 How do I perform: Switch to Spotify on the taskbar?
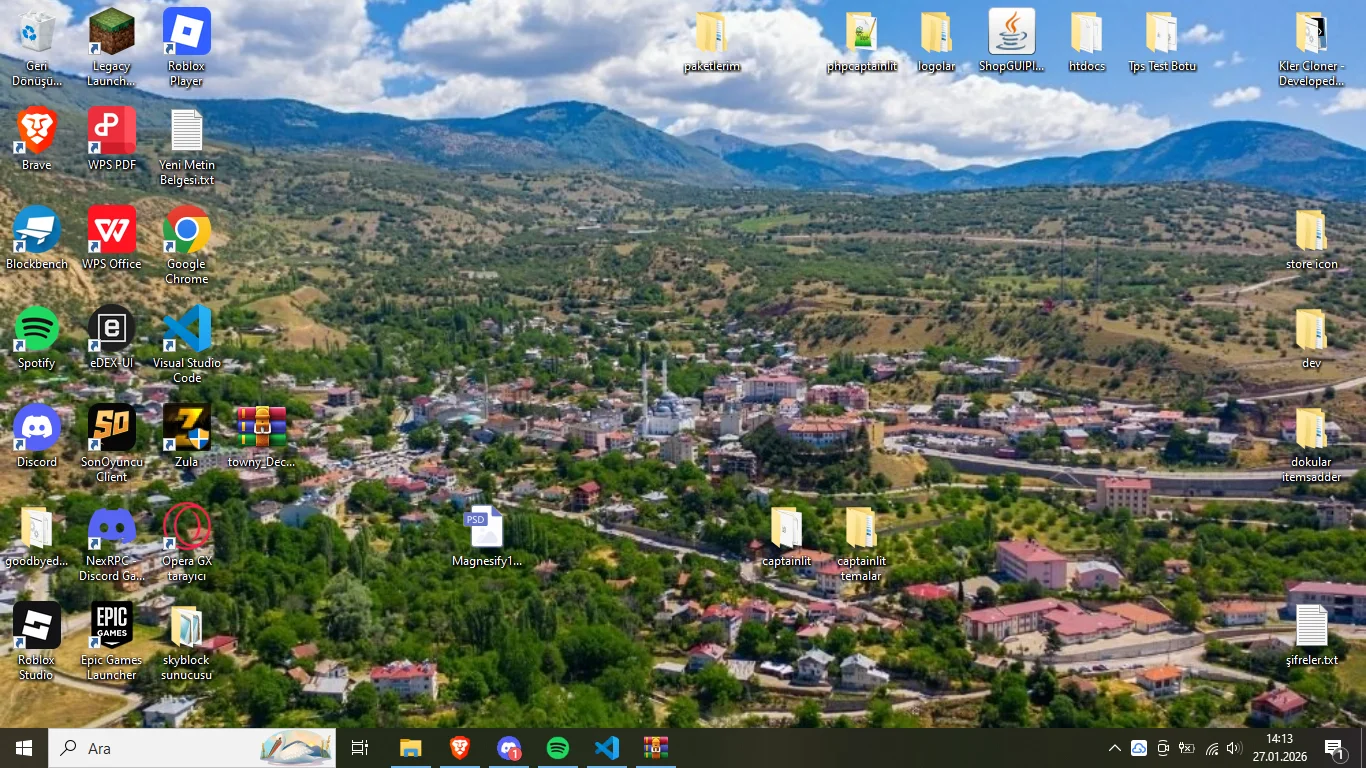(558, 748)
